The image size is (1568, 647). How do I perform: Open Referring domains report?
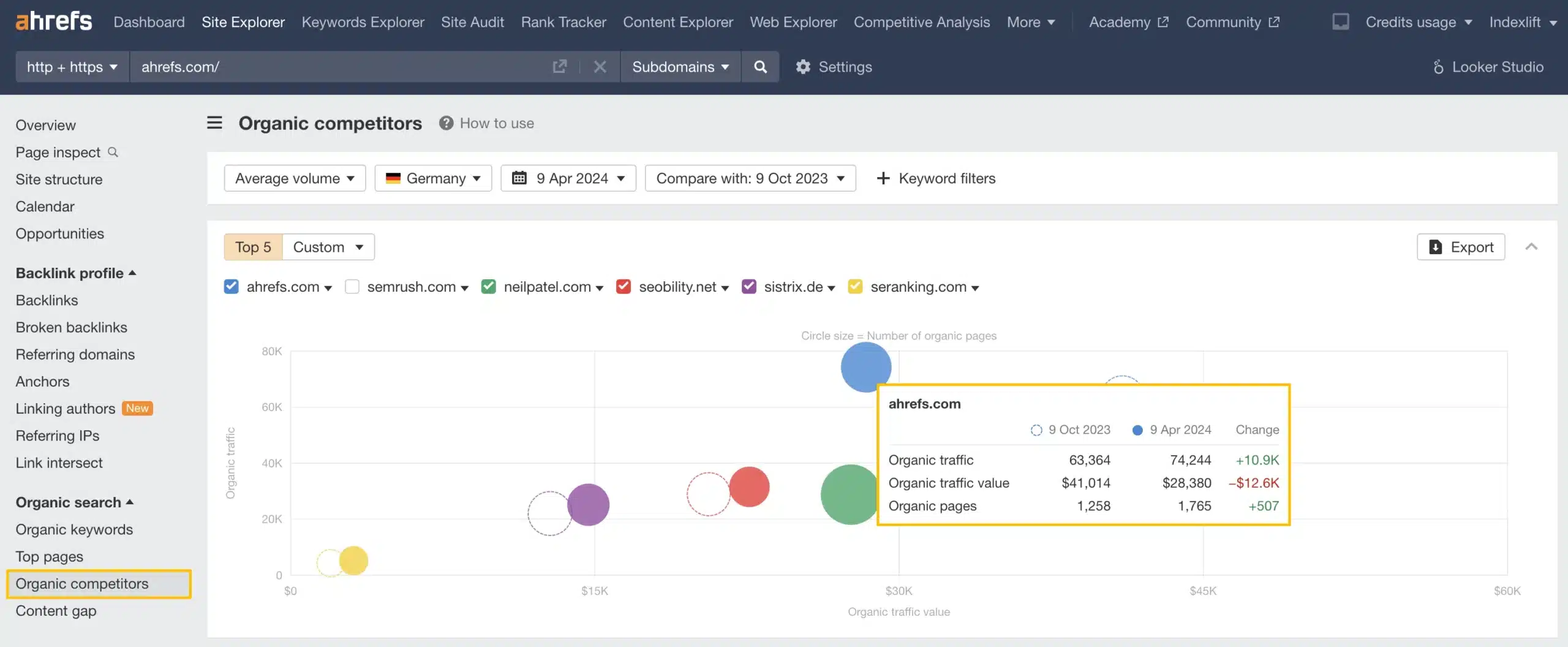[x=75, y=354]
